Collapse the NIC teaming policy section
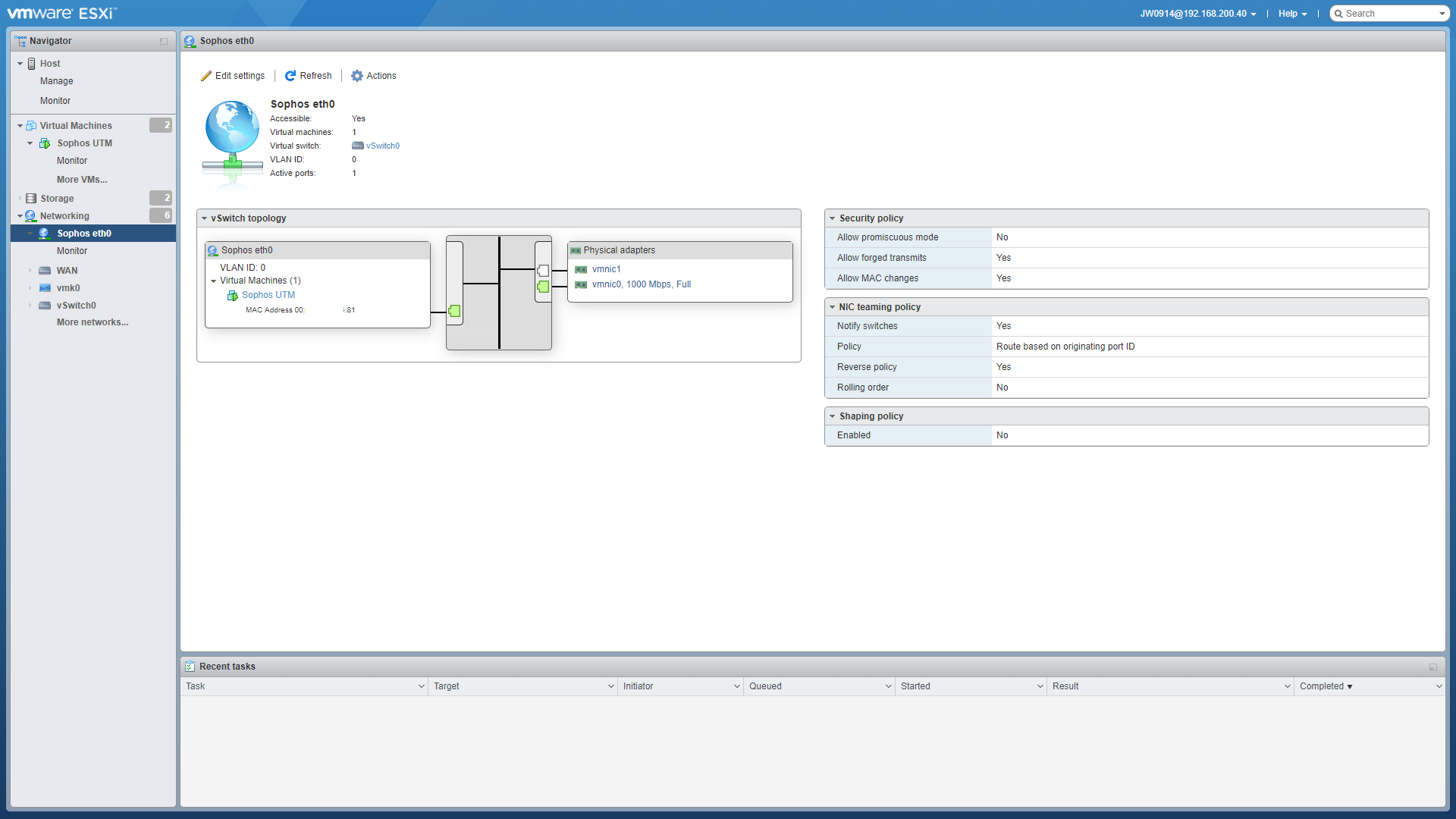1456x819 pixels. [x=832, y=307]
